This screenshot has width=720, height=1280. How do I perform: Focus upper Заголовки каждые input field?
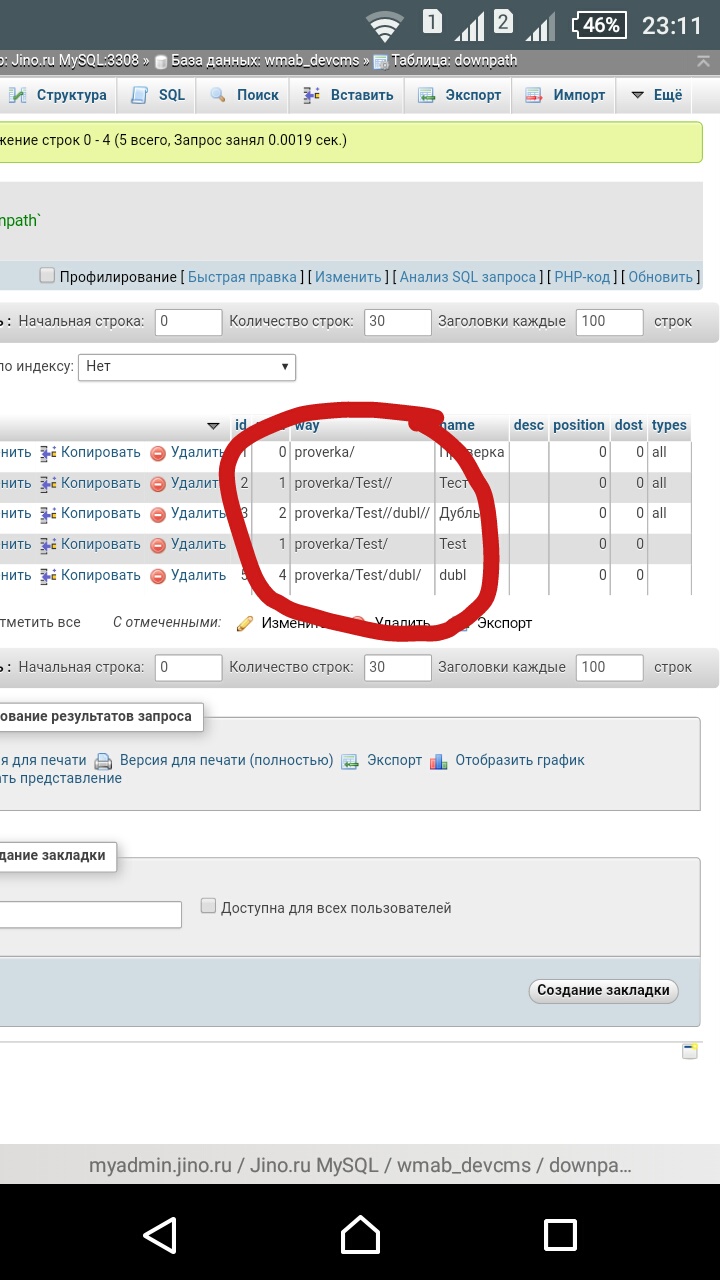click(x=609, y=322)
